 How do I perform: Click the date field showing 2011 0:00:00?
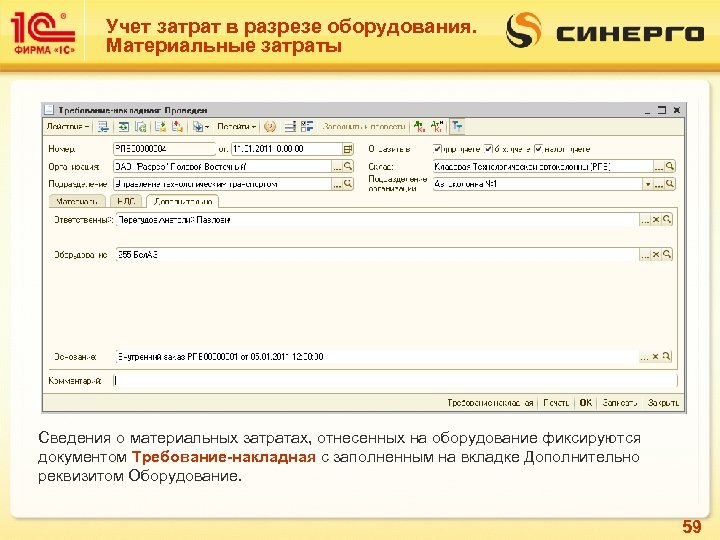pos(287,149)
